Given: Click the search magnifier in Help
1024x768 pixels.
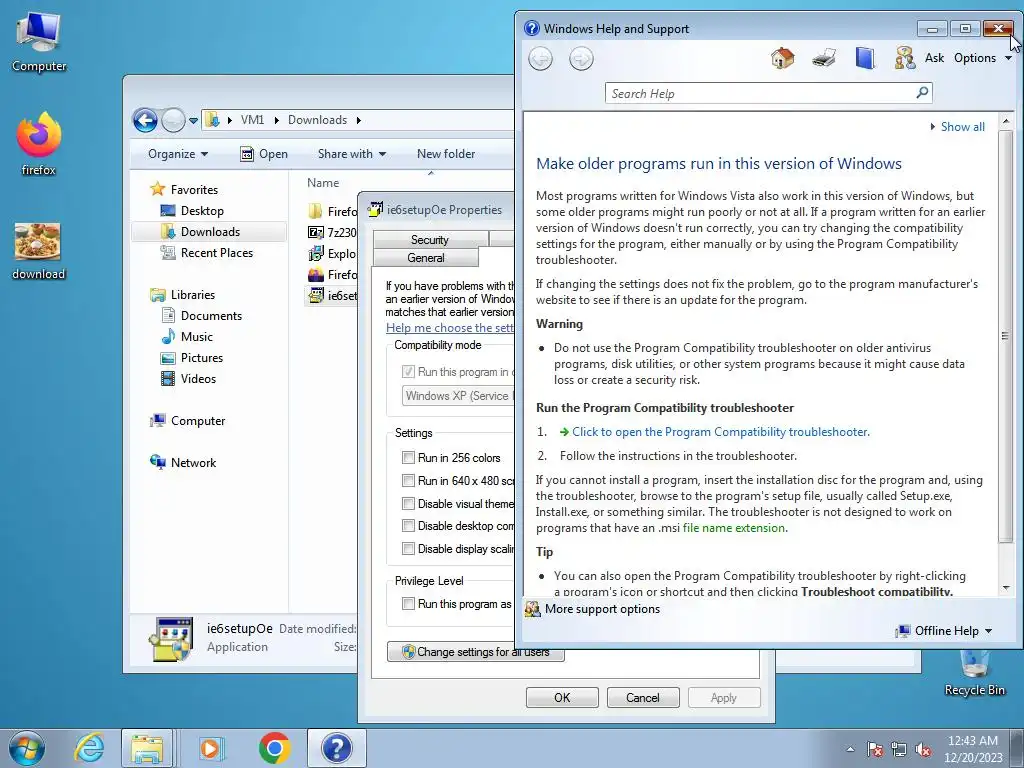Looking at the screenshot, I should point(922,93).
